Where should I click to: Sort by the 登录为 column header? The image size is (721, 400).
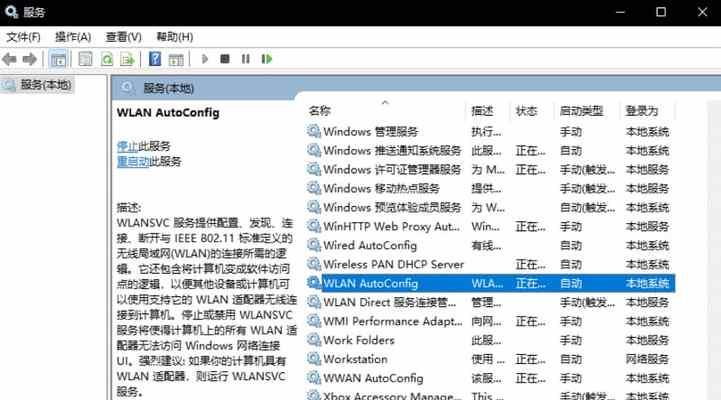(641, 111)
